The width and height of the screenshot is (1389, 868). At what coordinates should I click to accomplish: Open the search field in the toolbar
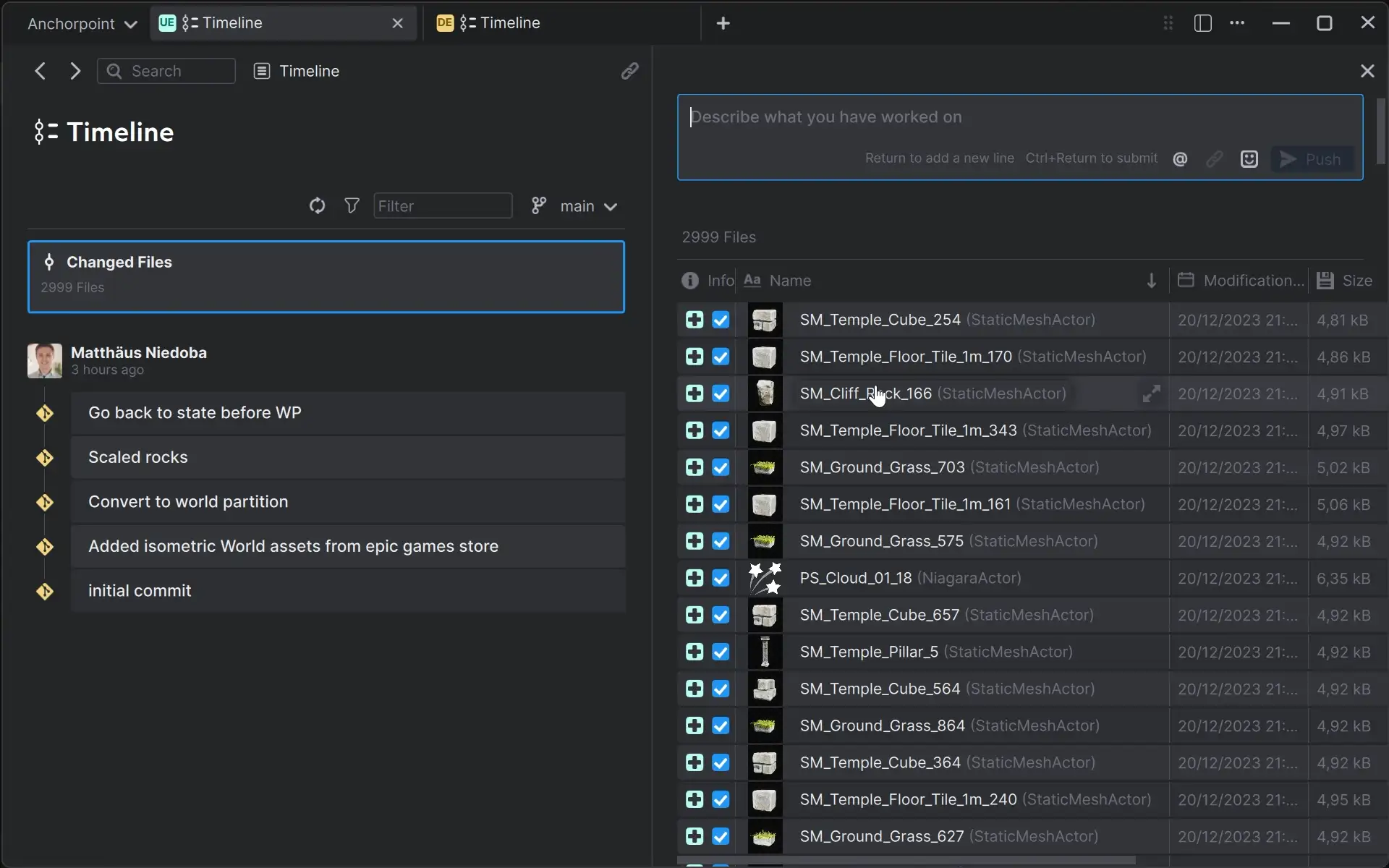click(165, 71)
